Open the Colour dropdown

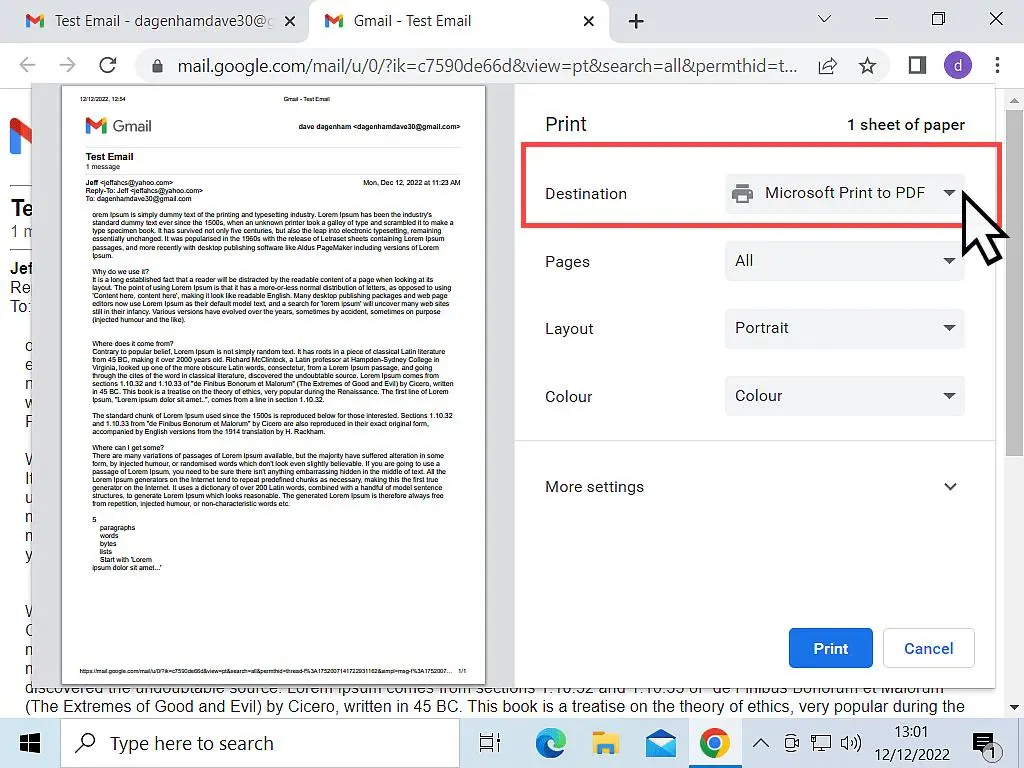[844, 396]
